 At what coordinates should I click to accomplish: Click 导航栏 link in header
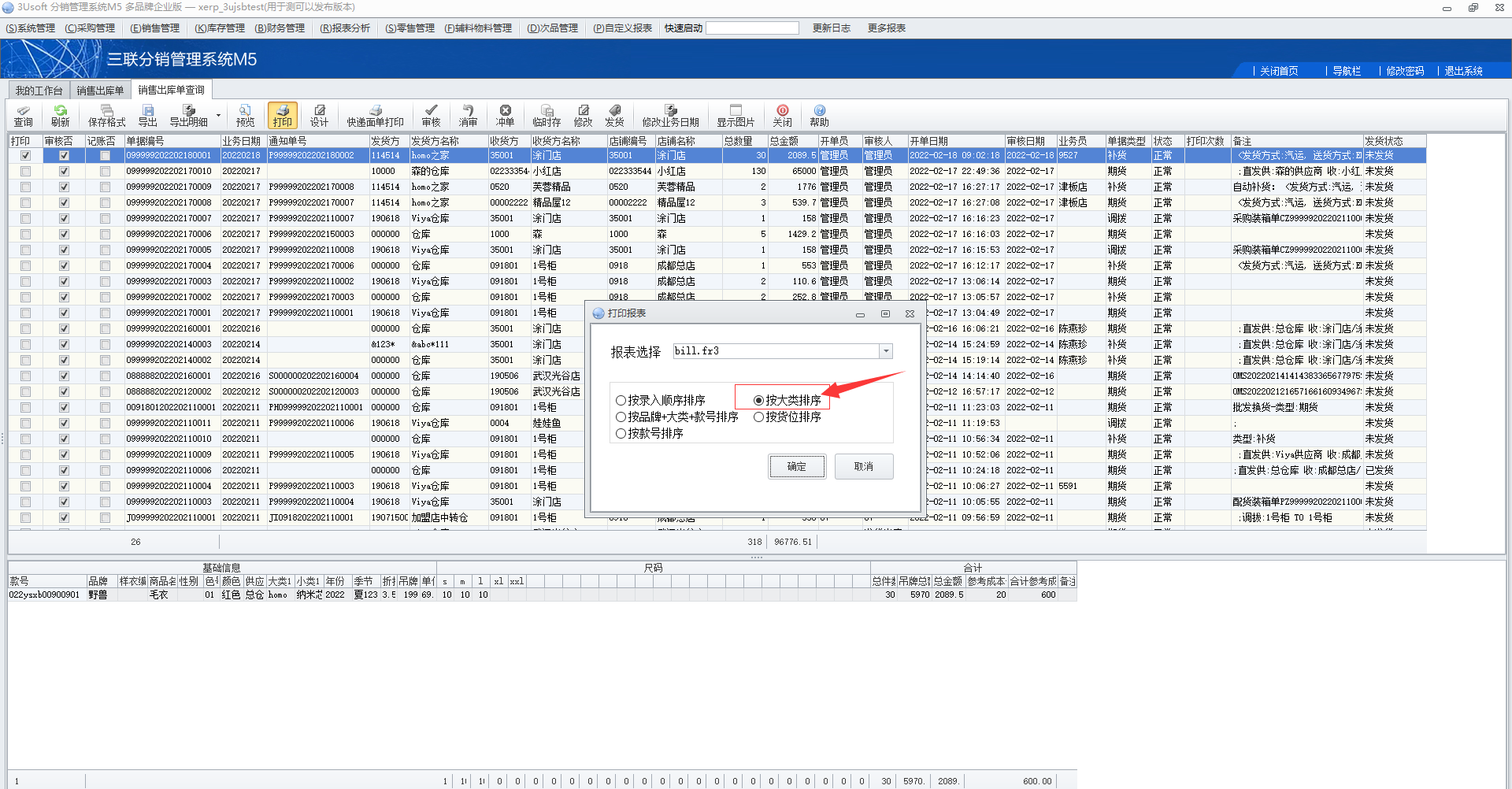(1347, 71)
